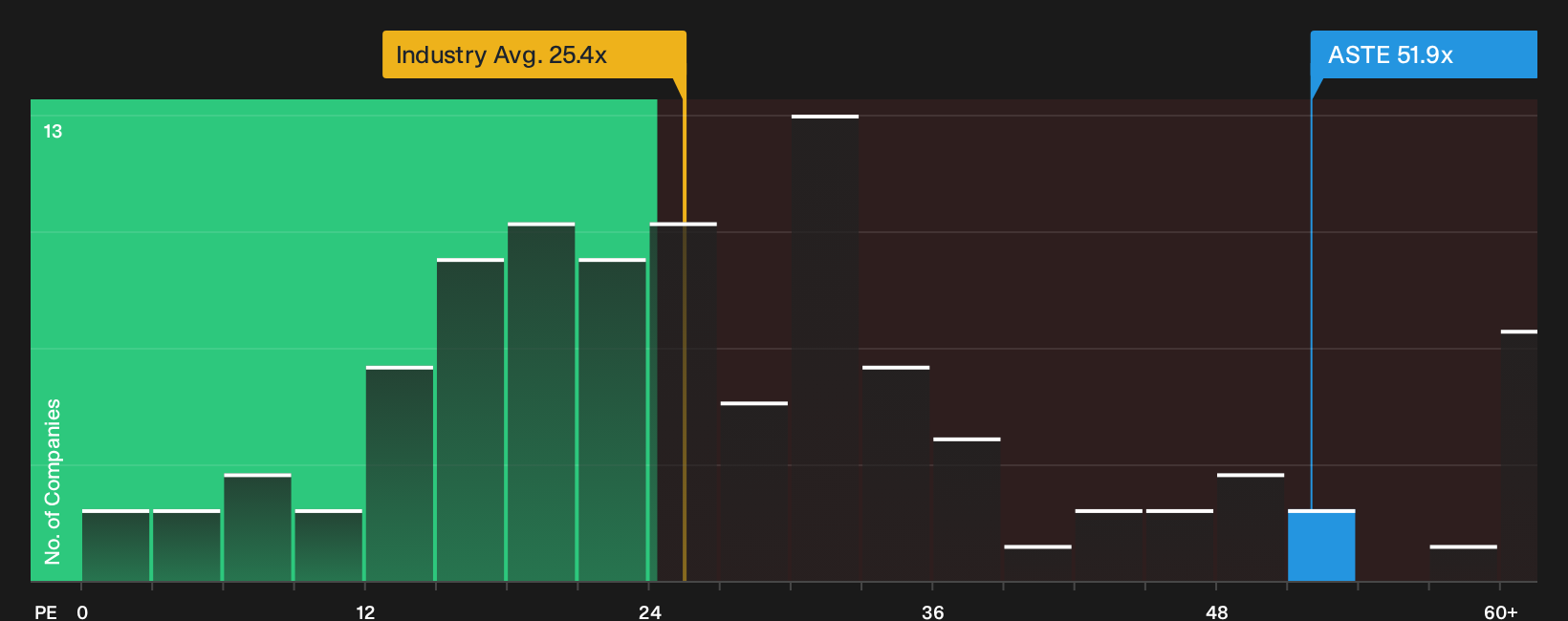Click the first histogram bar at PE 0
Screen dimensions: 1568x621
(x=116, y=546)
